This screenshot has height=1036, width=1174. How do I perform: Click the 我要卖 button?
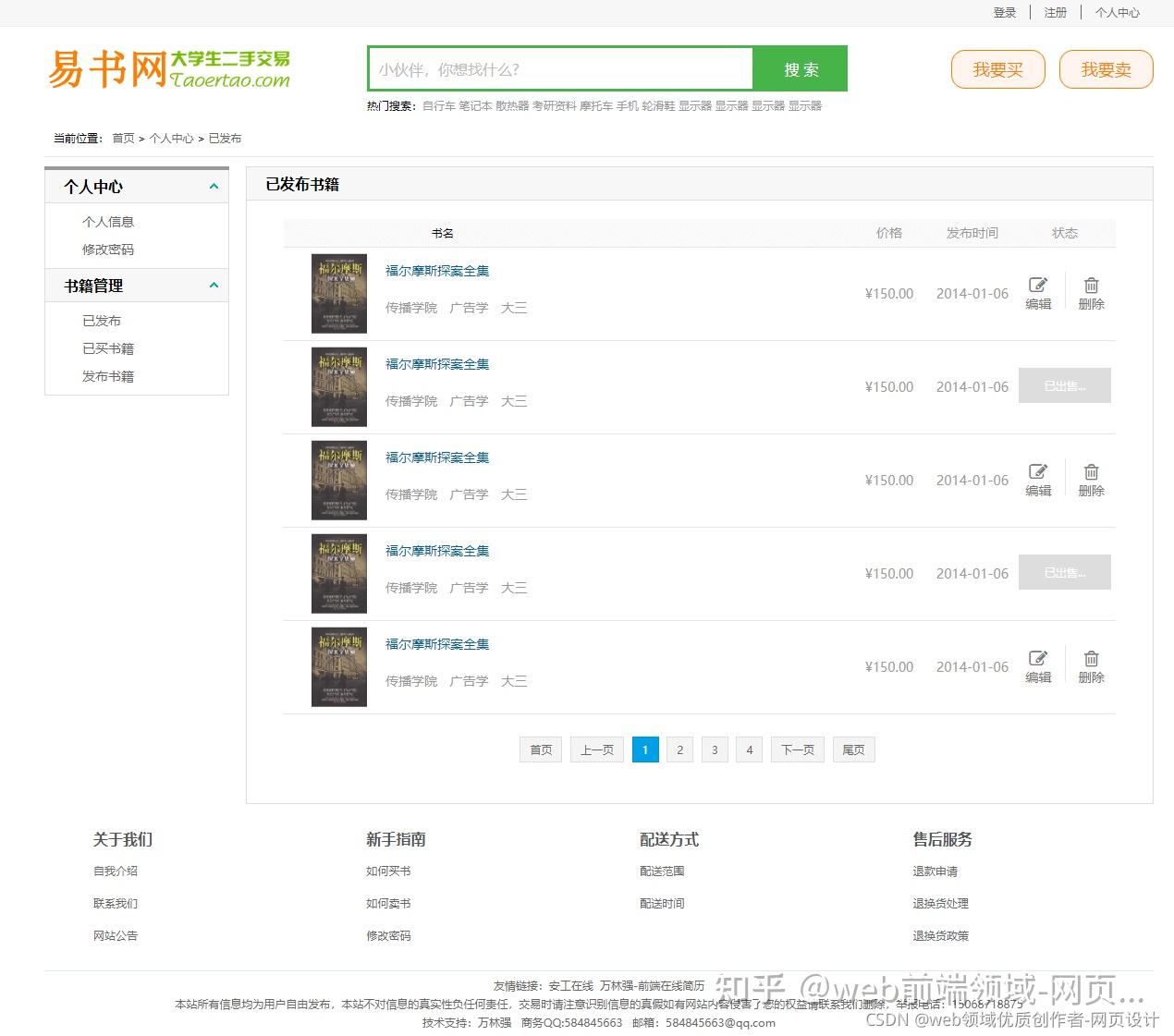1106,68
